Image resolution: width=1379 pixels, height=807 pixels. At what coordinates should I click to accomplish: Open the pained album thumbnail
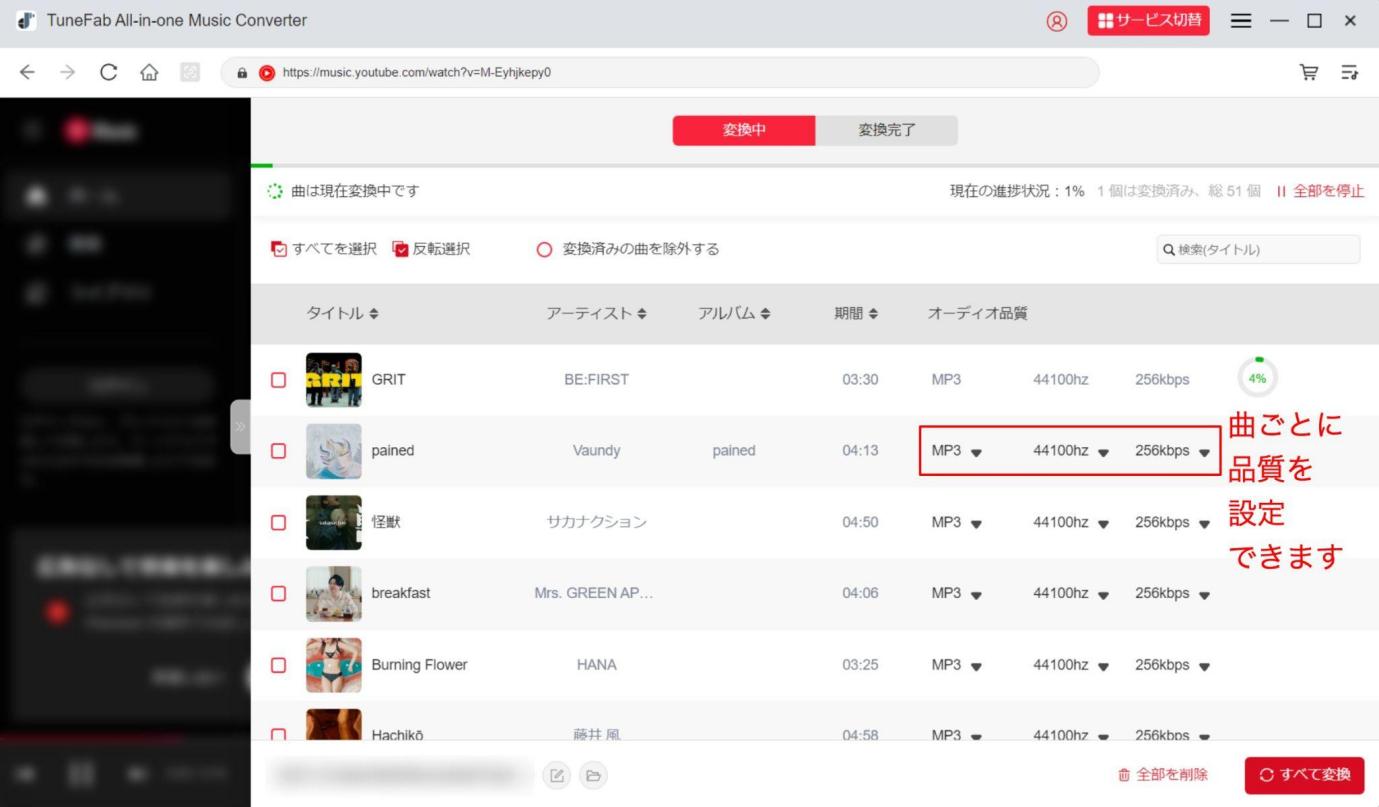click(x=333, y=451)
